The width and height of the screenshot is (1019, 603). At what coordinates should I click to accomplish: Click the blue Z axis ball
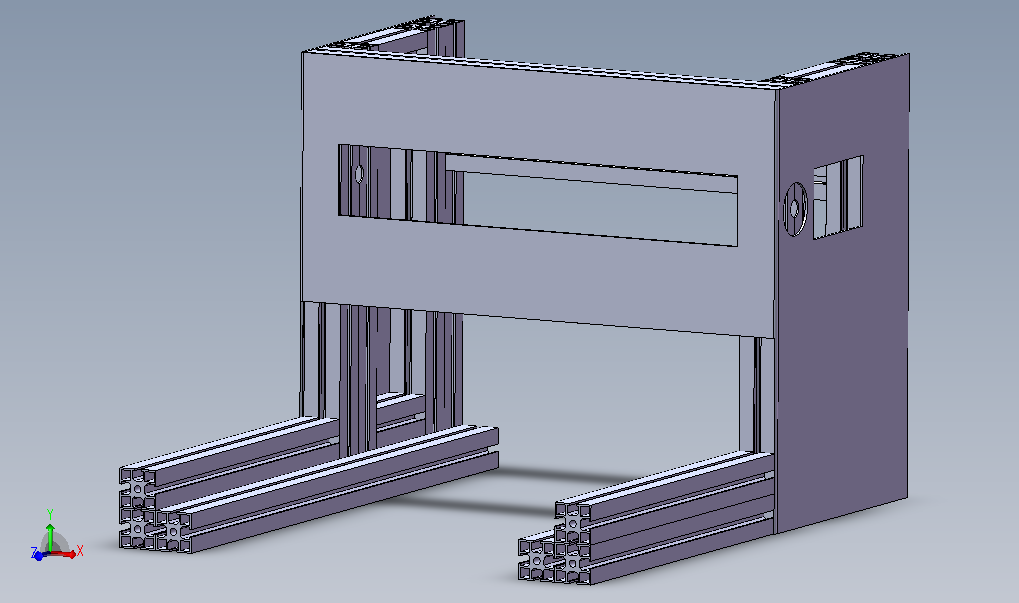(x=38, y=555)
